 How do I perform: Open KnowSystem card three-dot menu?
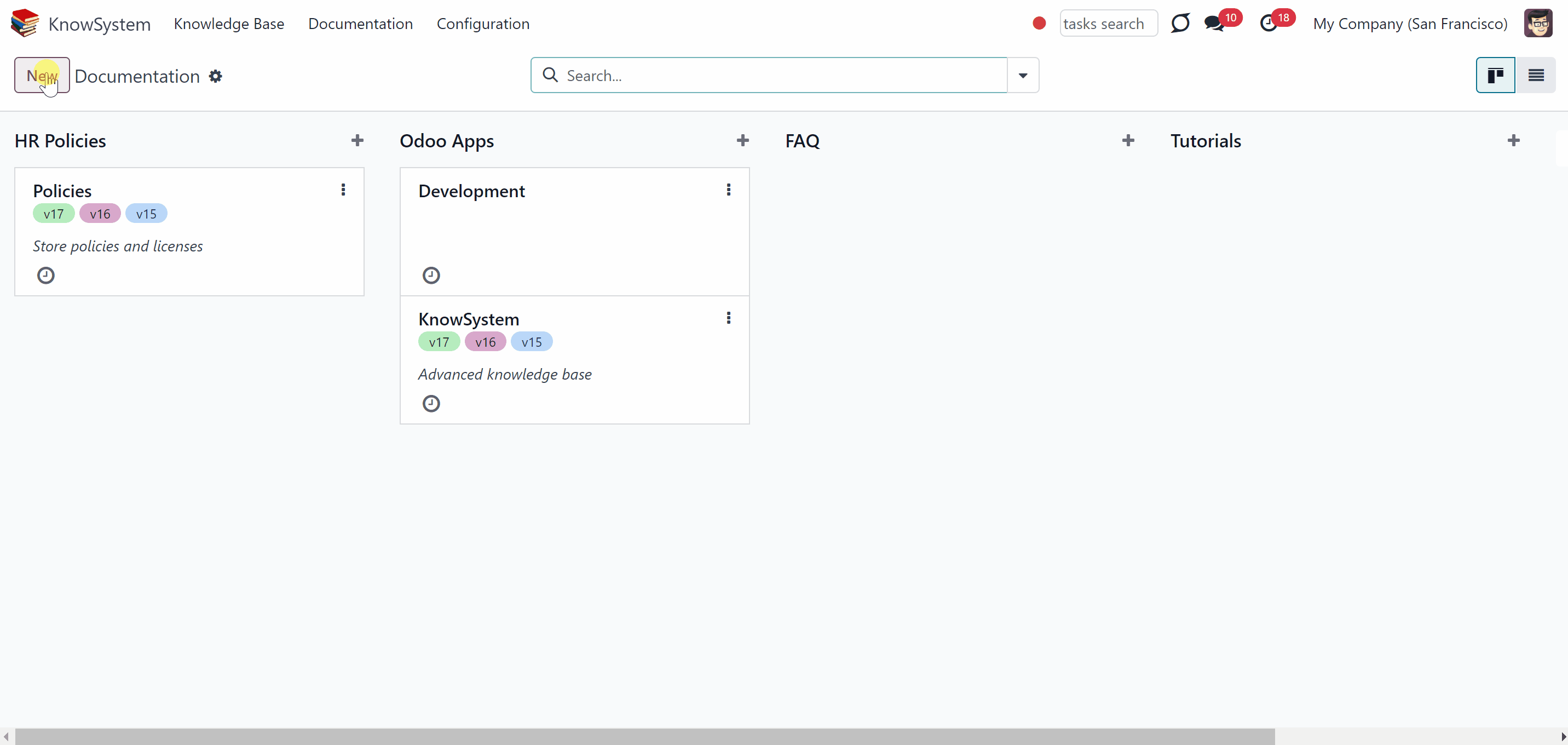tap(728, 318)
